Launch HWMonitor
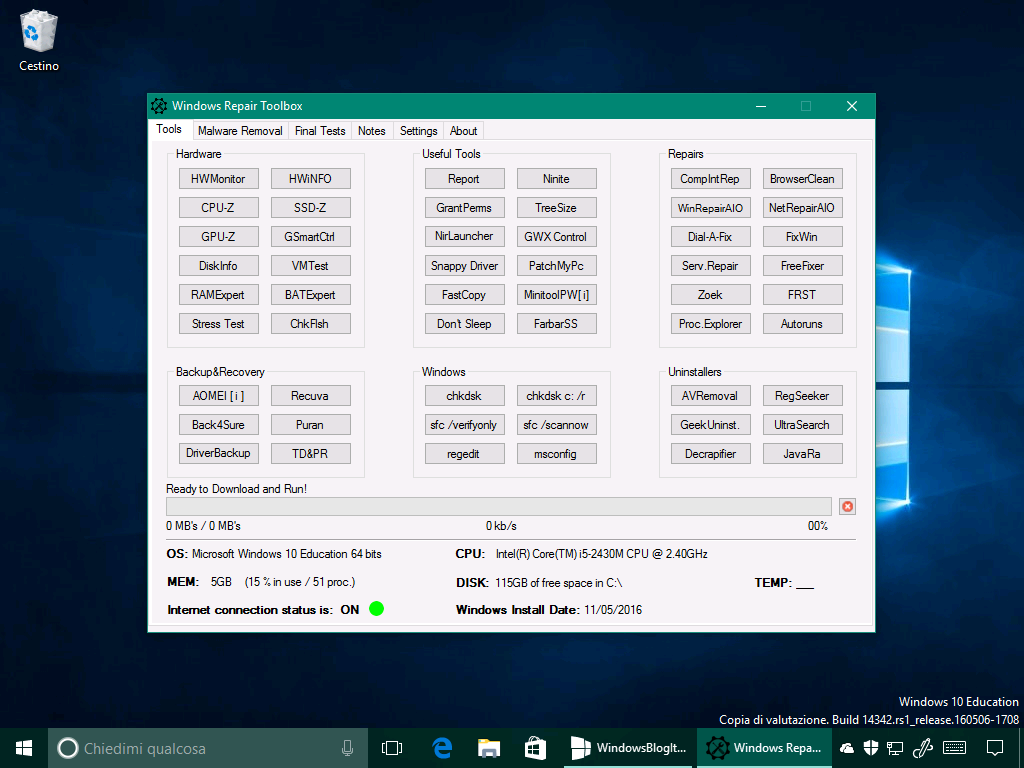The height and width of the screenshot is (768, 1024). click(218, 179)
